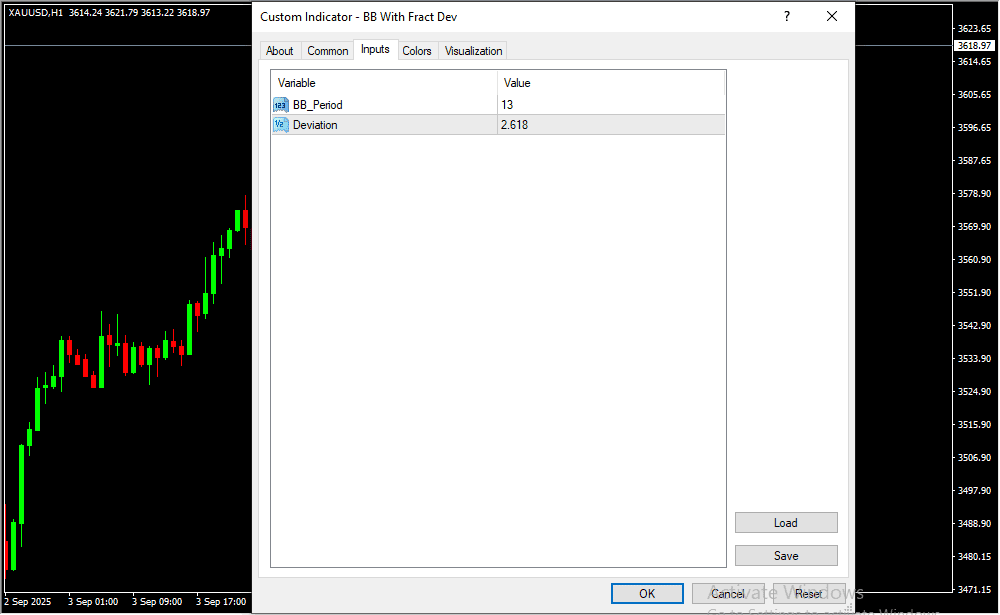
Task: Go to the Visualization tab
Action: tap(474, 51)
